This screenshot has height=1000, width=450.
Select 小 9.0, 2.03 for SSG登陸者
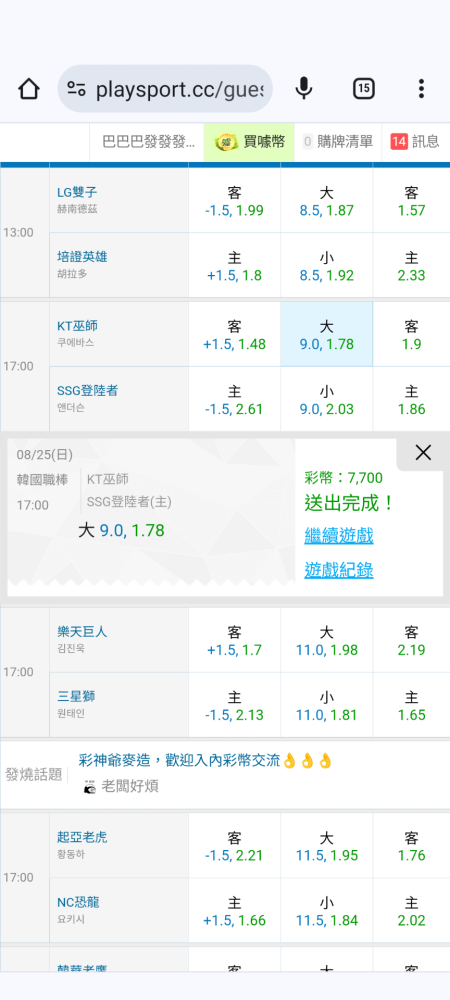326,400
